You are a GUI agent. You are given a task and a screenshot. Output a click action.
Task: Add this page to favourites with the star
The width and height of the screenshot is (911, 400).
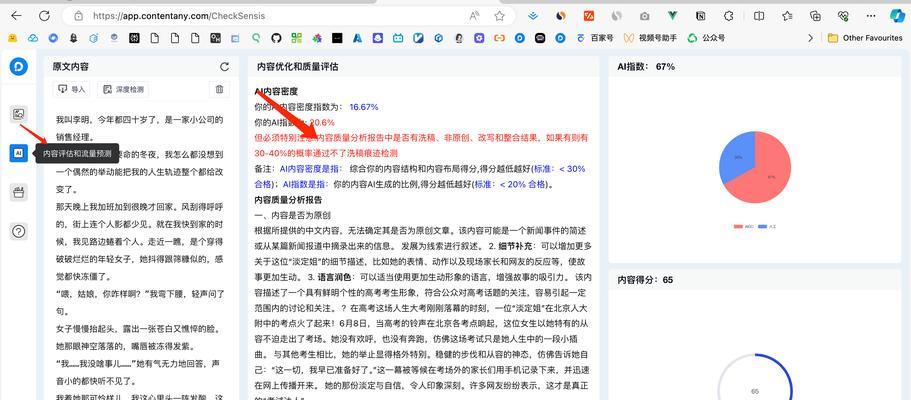tap(499, 16)
